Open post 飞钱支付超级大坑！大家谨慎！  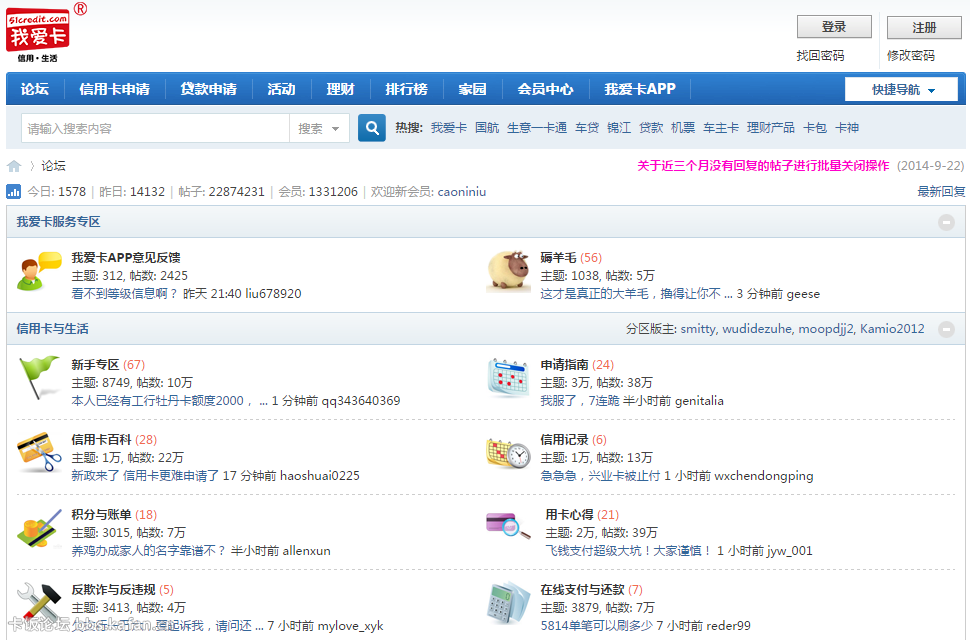click(629, 550)
